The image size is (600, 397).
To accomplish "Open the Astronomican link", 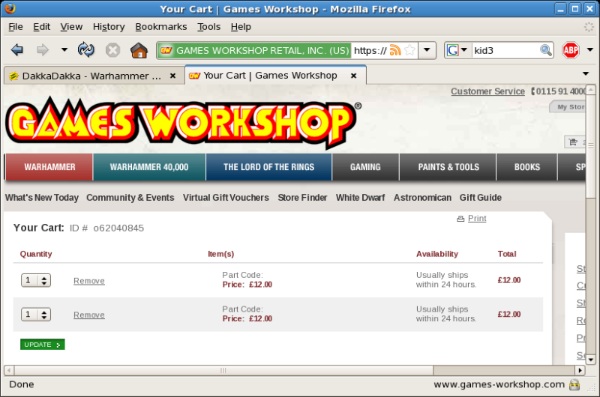I will [x=422, y=198].
